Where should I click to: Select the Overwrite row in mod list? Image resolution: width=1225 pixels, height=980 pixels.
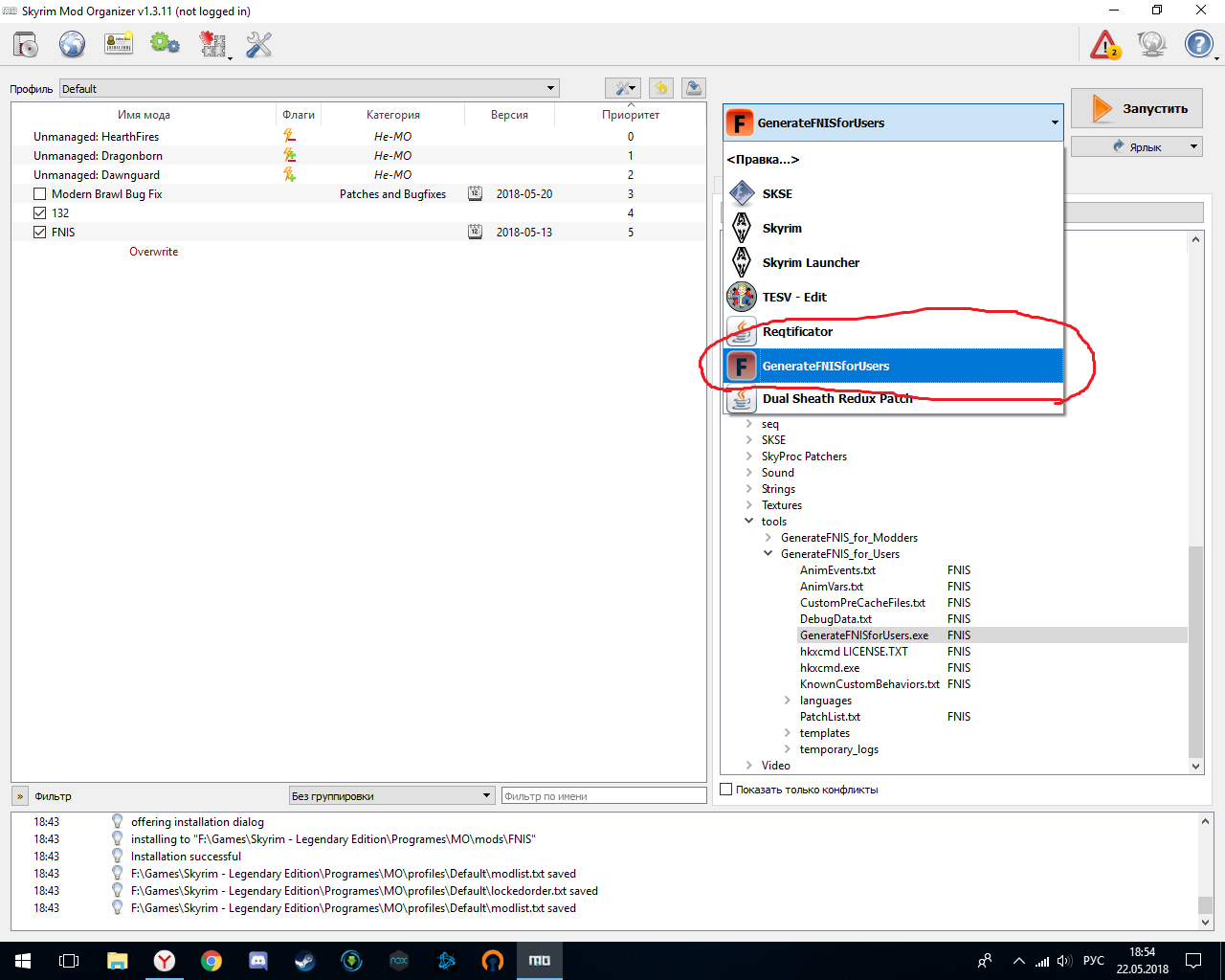[x=153, y=252]
